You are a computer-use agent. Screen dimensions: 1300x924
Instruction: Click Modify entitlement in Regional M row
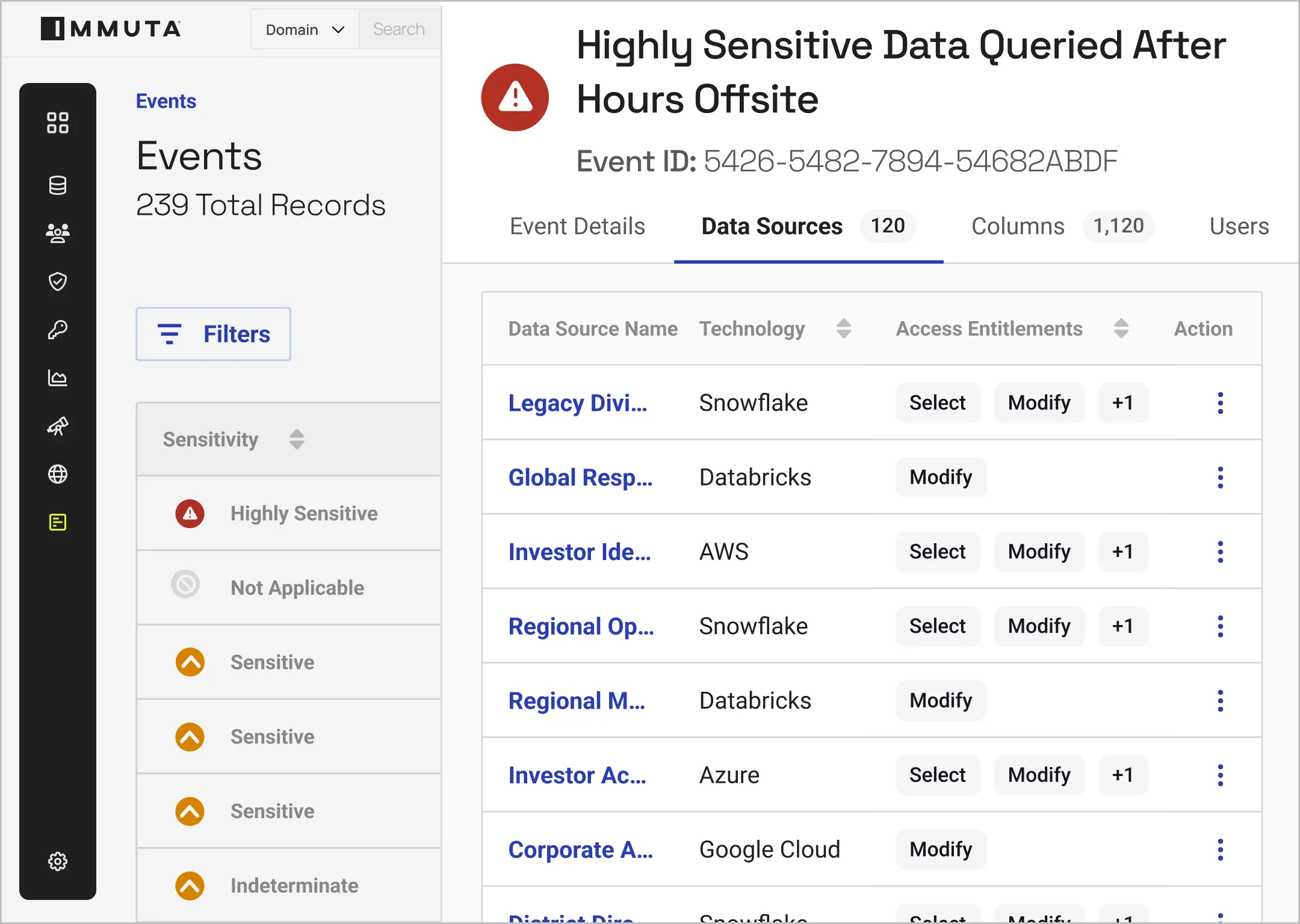[941, 701]
